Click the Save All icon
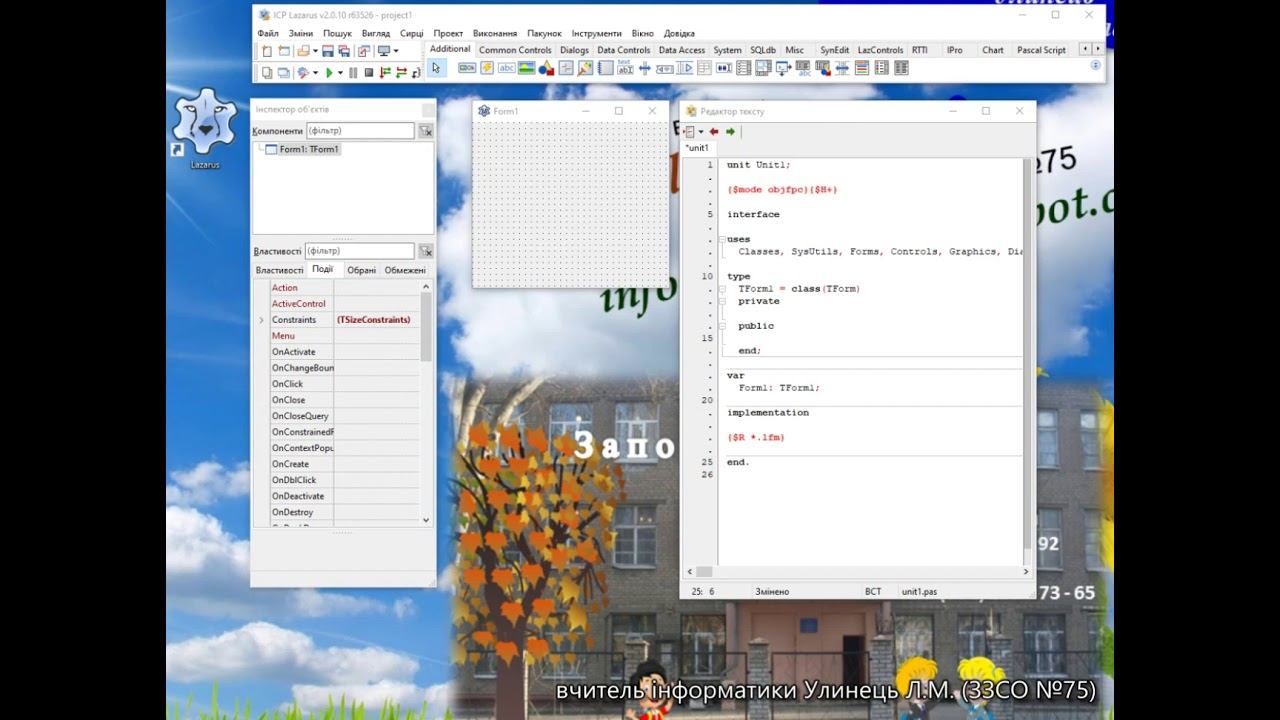Screen dimensions: 1280x720 (344, 51)
